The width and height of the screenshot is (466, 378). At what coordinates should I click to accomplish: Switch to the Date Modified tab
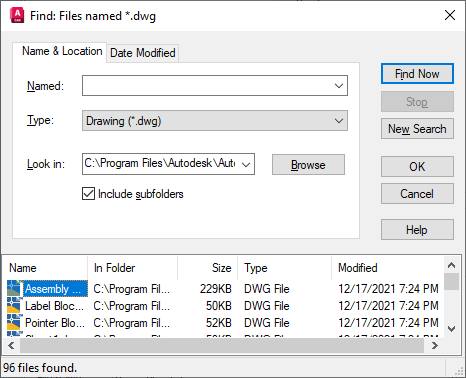(143, 53)
